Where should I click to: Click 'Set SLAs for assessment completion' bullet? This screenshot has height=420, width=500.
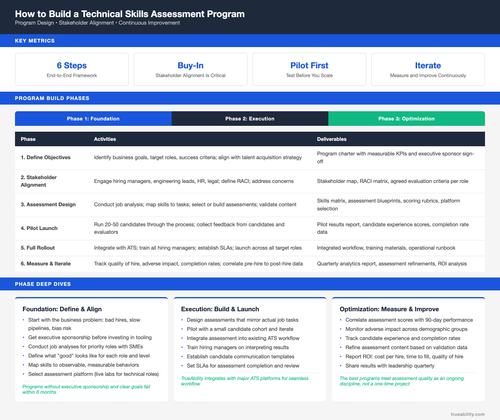point(243,366)
